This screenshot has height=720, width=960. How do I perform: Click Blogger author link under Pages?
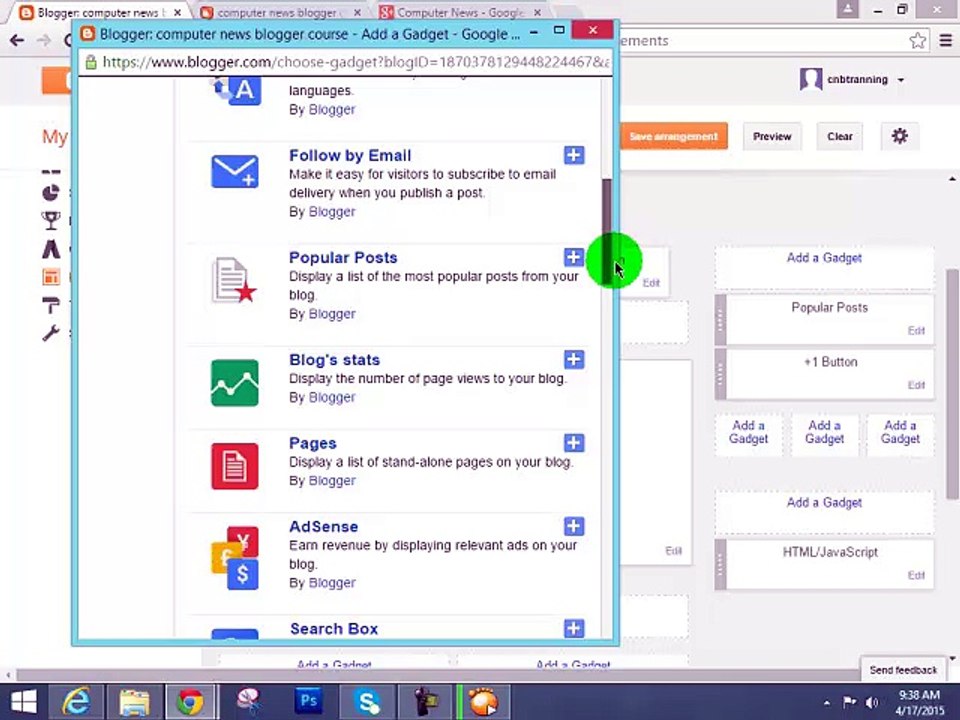(x=332, y=481)
